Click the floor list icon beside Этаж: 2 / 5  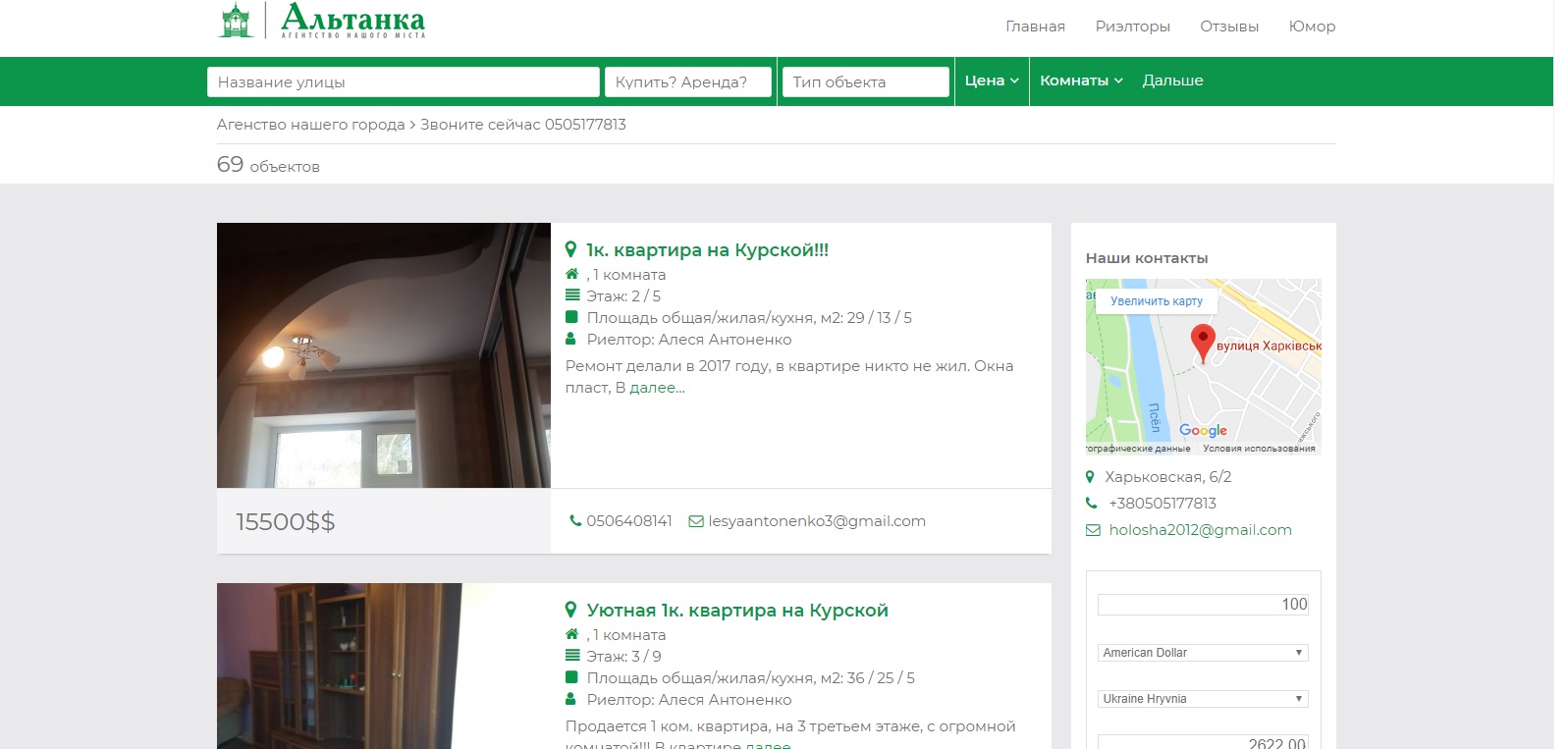[572, 295]
